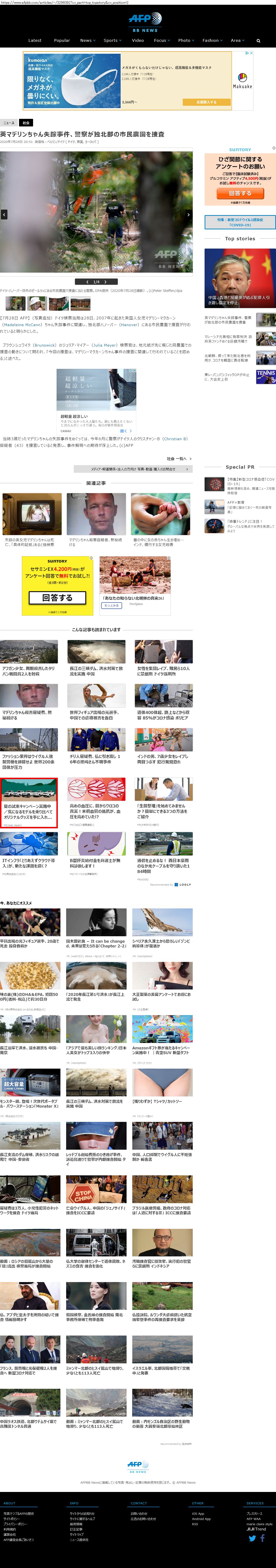Click the previous chevron beside 1/4 counter

pos(87,282)
